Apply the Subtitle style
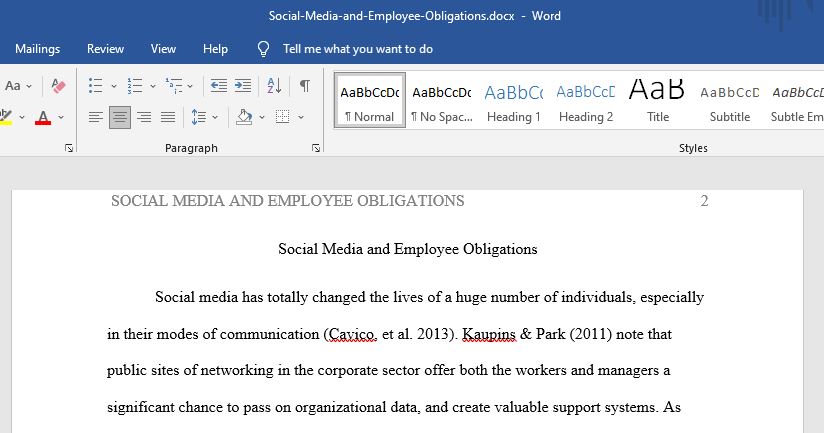The height and width of the screenshot is (433, 824). pos(730,100)
